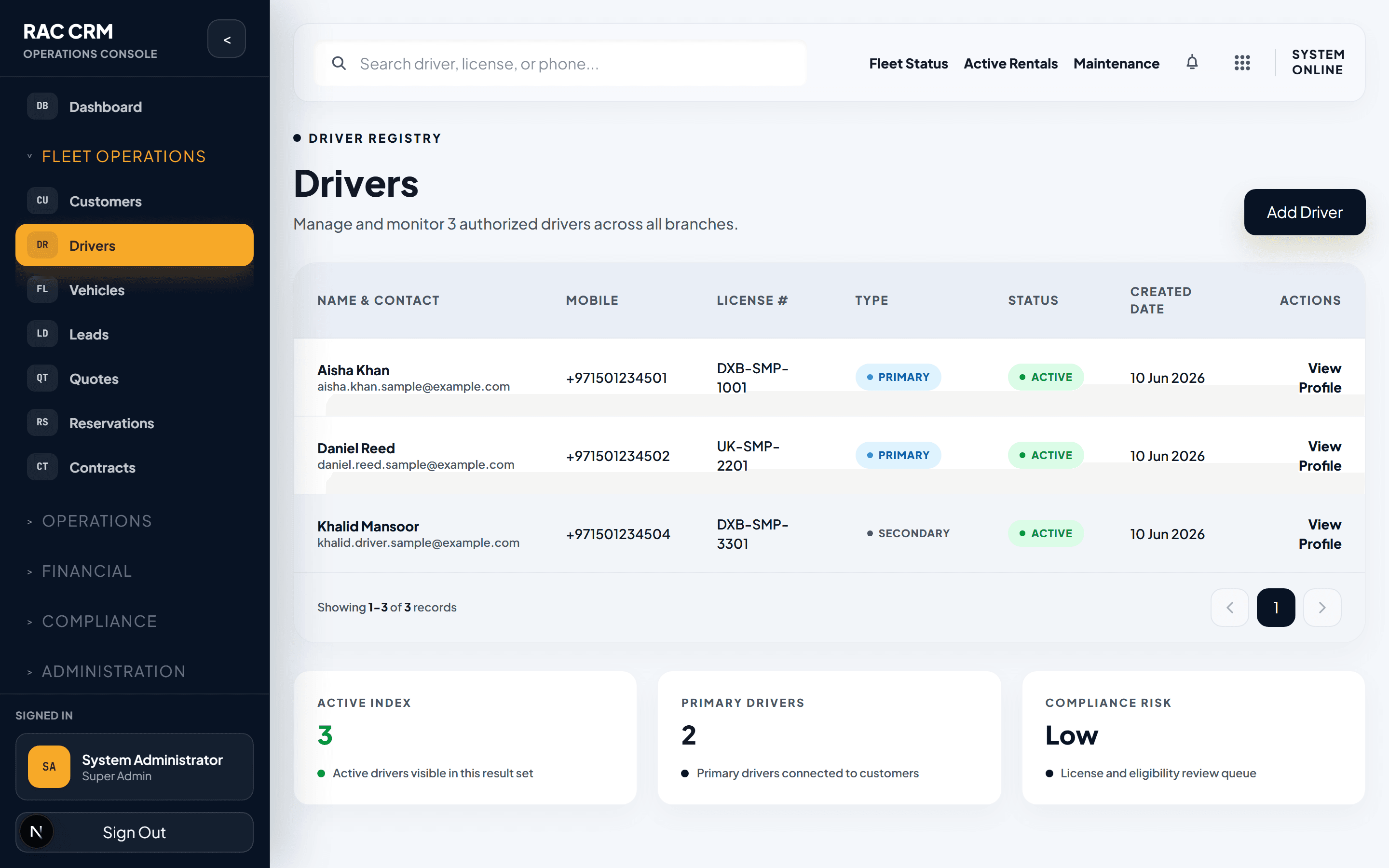The image size is (1389, 868).
Task: Select page 1 in pagination
Action: coord(1276,608)
